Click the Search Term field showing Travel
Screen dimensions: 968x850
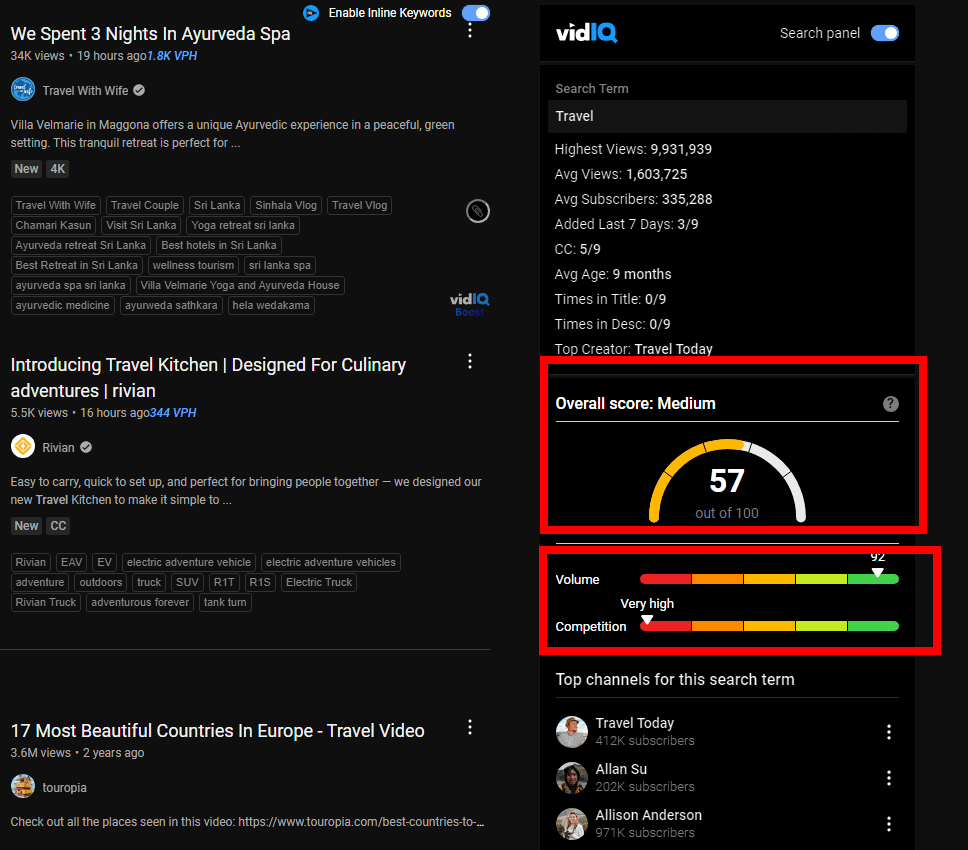click(x=727, y=116)
